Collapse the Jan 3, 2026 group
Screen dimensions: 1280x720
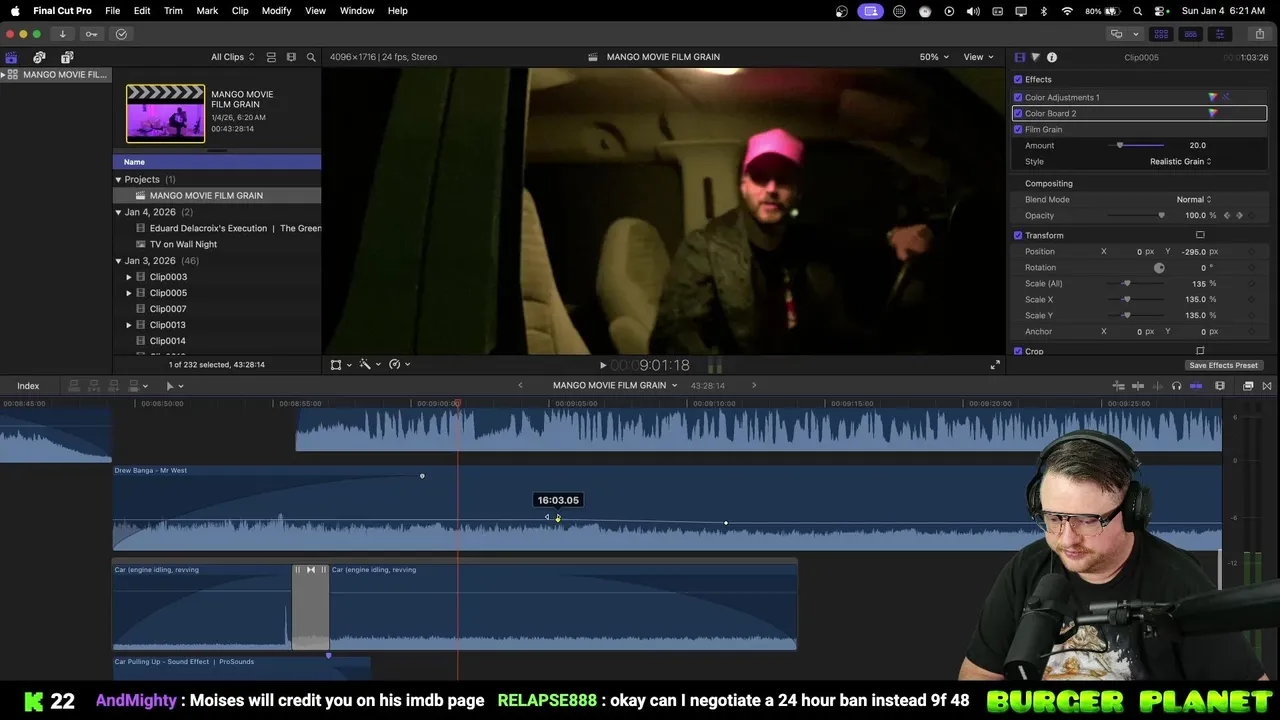pyautogui.click(x=118, y=261)
